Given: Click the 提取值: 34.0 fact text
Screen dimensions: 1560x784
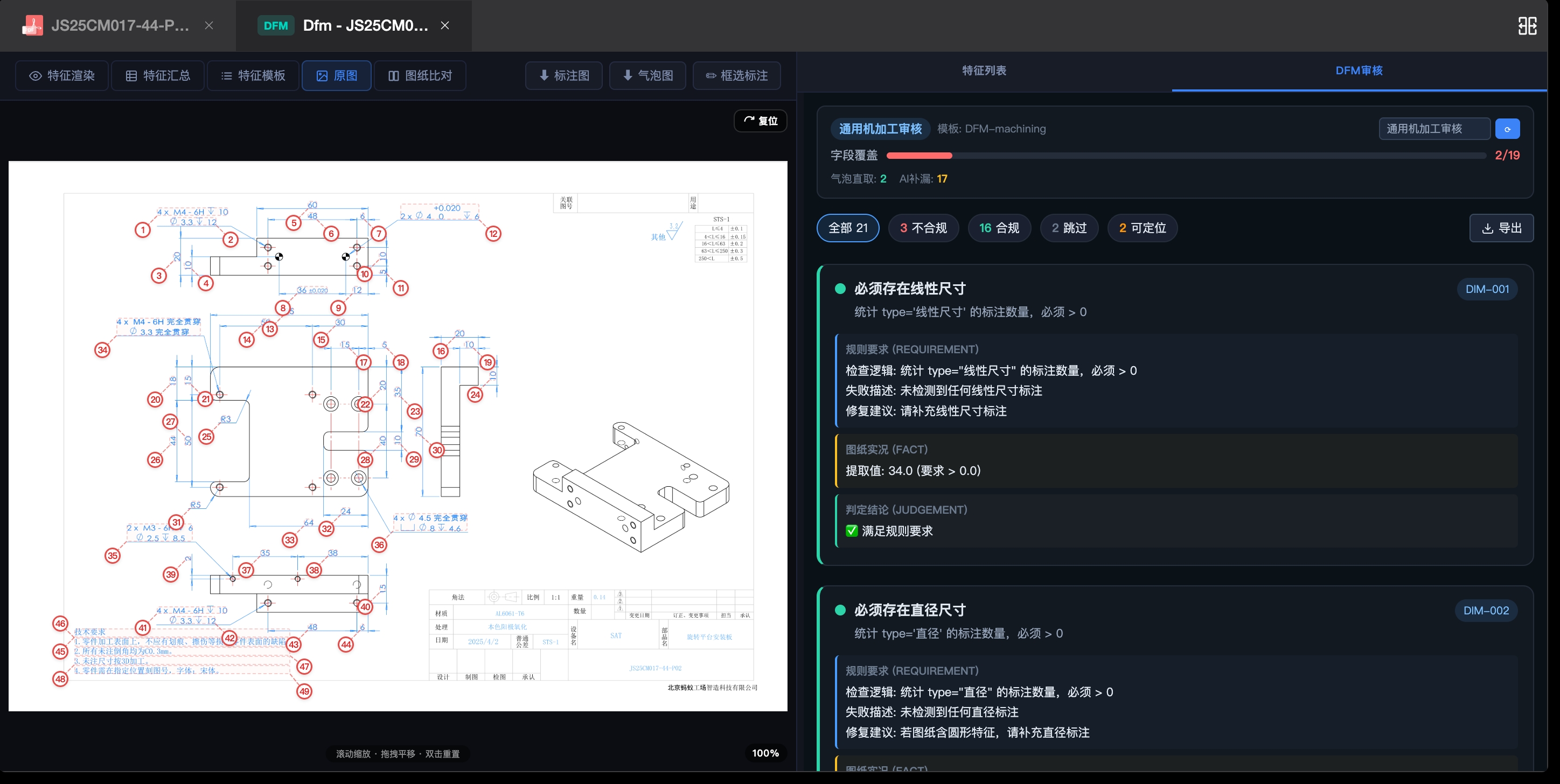Looking at the screenshot, I should pos(913,471).
